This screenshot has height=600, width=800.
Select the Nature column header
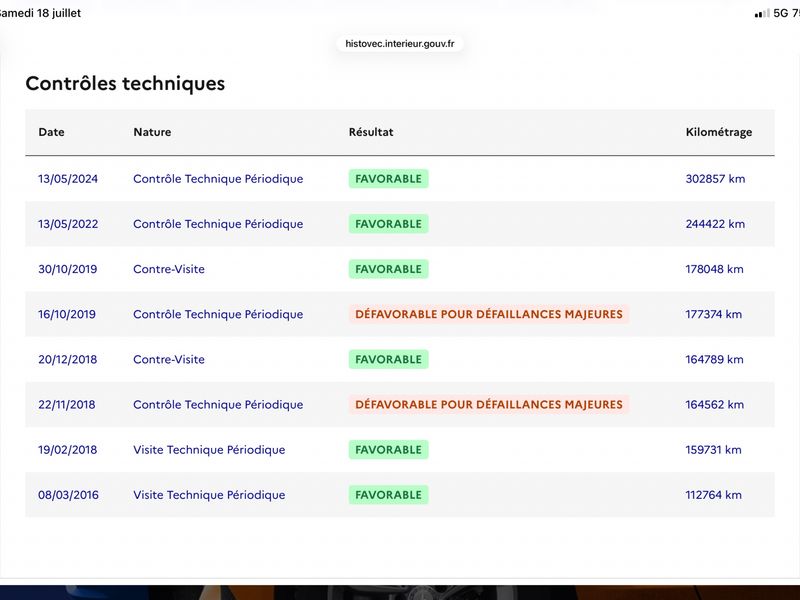point(152,132)
